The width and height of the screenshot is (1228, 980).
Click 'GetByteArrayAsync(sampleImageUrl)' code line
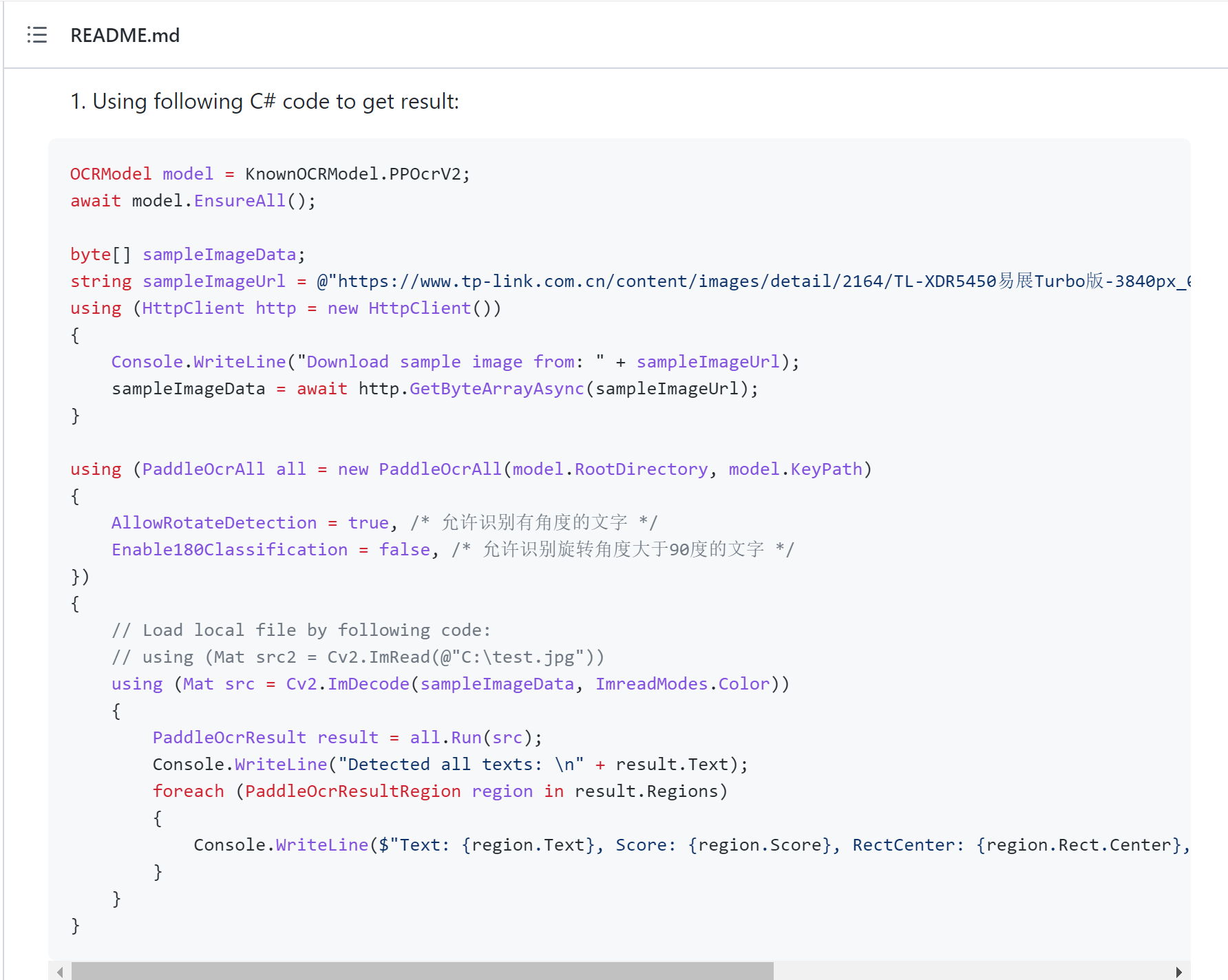[434, 388]
